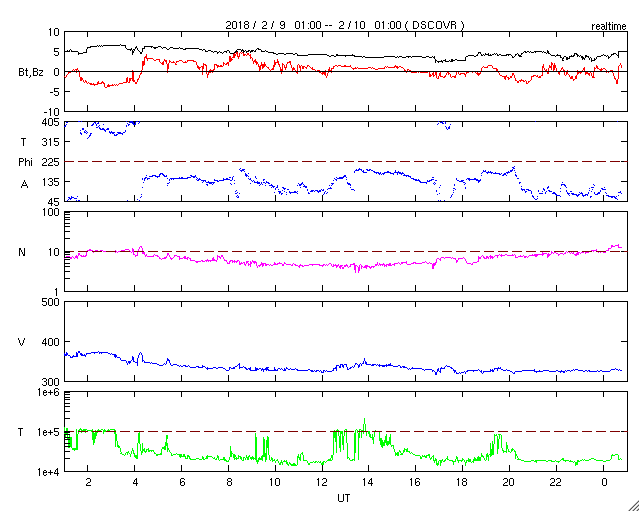640x512 pixels.
Task: Click the '400' tick of the V panel
Action: coord(52,342)
